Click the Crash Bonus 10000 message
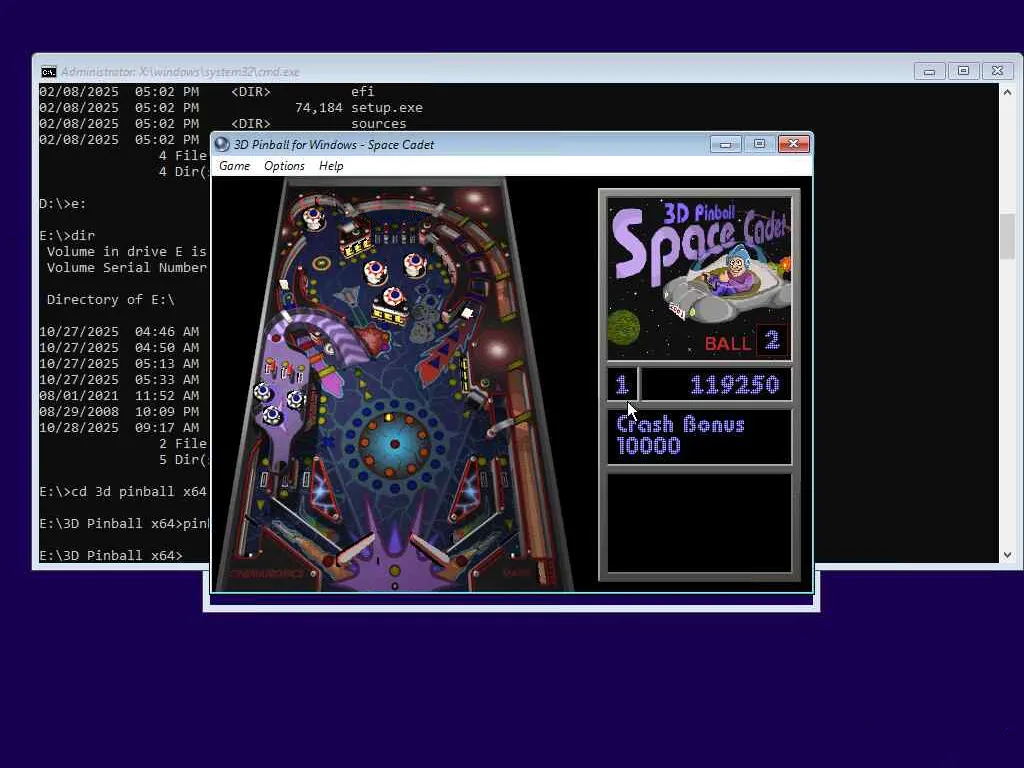Screen dimensions: 1024x768 click(680, 436)
